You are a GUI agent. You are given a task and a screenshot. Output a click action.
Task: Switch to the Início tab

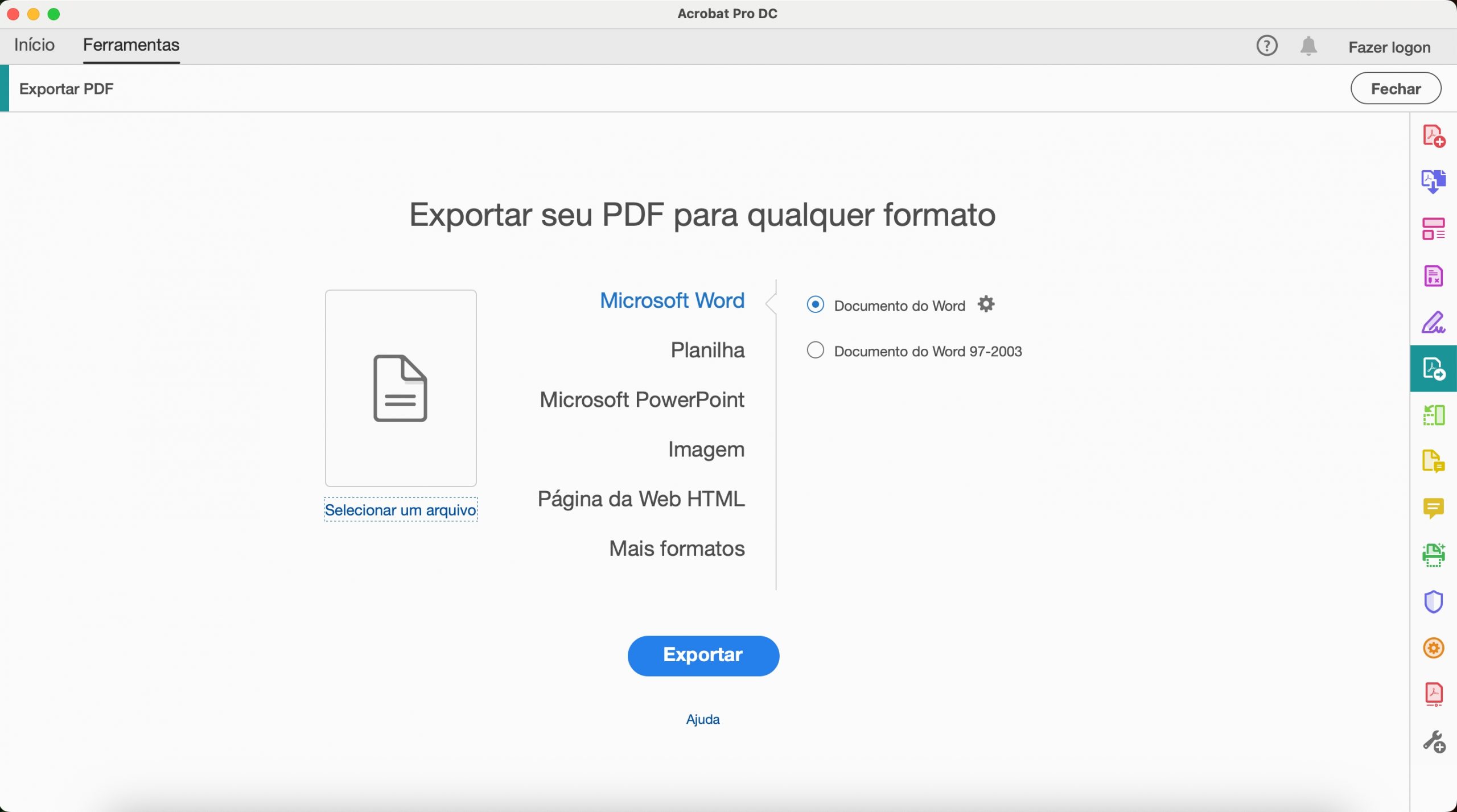pos(34,45)
